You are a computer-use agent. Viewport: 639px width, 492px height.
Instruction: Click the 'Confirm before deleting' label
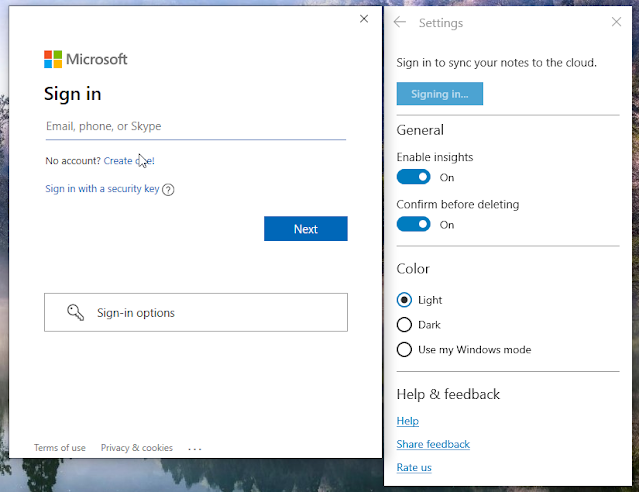458,204
